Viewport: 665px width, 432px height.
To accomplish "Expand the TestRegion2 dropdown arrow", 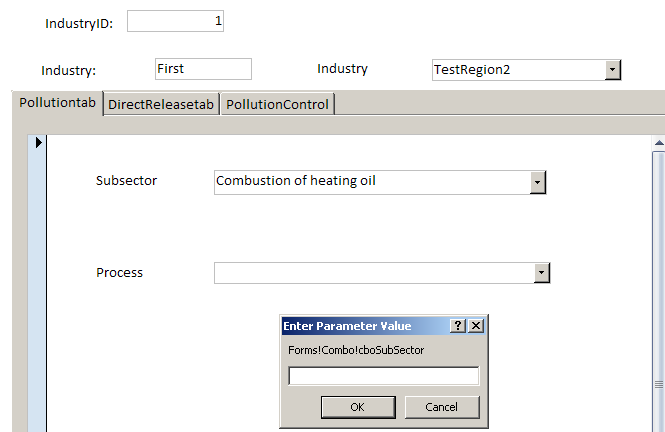I will (613, 70).
